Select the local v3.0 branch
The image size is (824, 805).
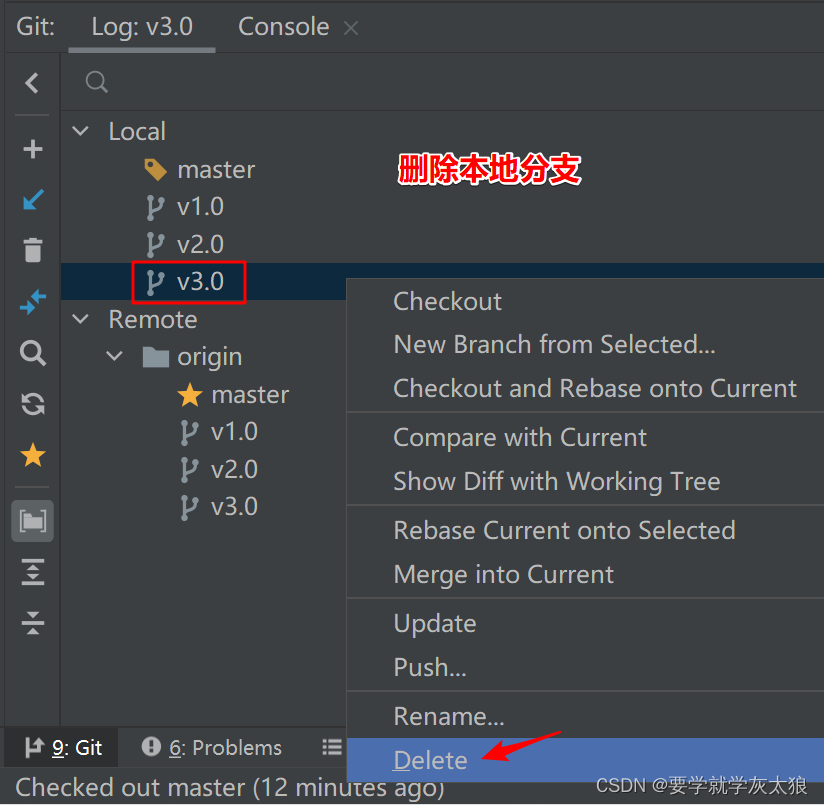[x=200, y=282]
